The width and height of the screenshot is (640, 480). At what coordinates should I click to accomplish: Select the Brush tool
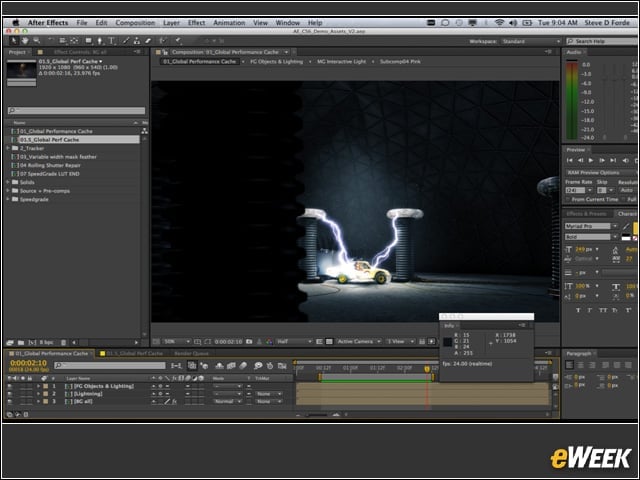click(x=126, y=41)
